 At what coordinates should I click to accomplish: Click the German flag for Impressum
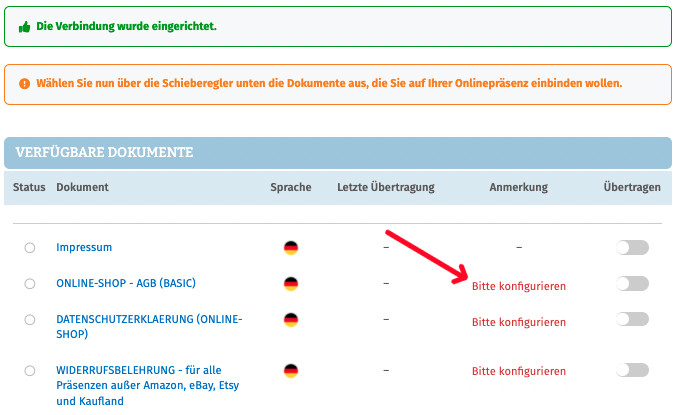pyautogui.click(x=291, y=247)
